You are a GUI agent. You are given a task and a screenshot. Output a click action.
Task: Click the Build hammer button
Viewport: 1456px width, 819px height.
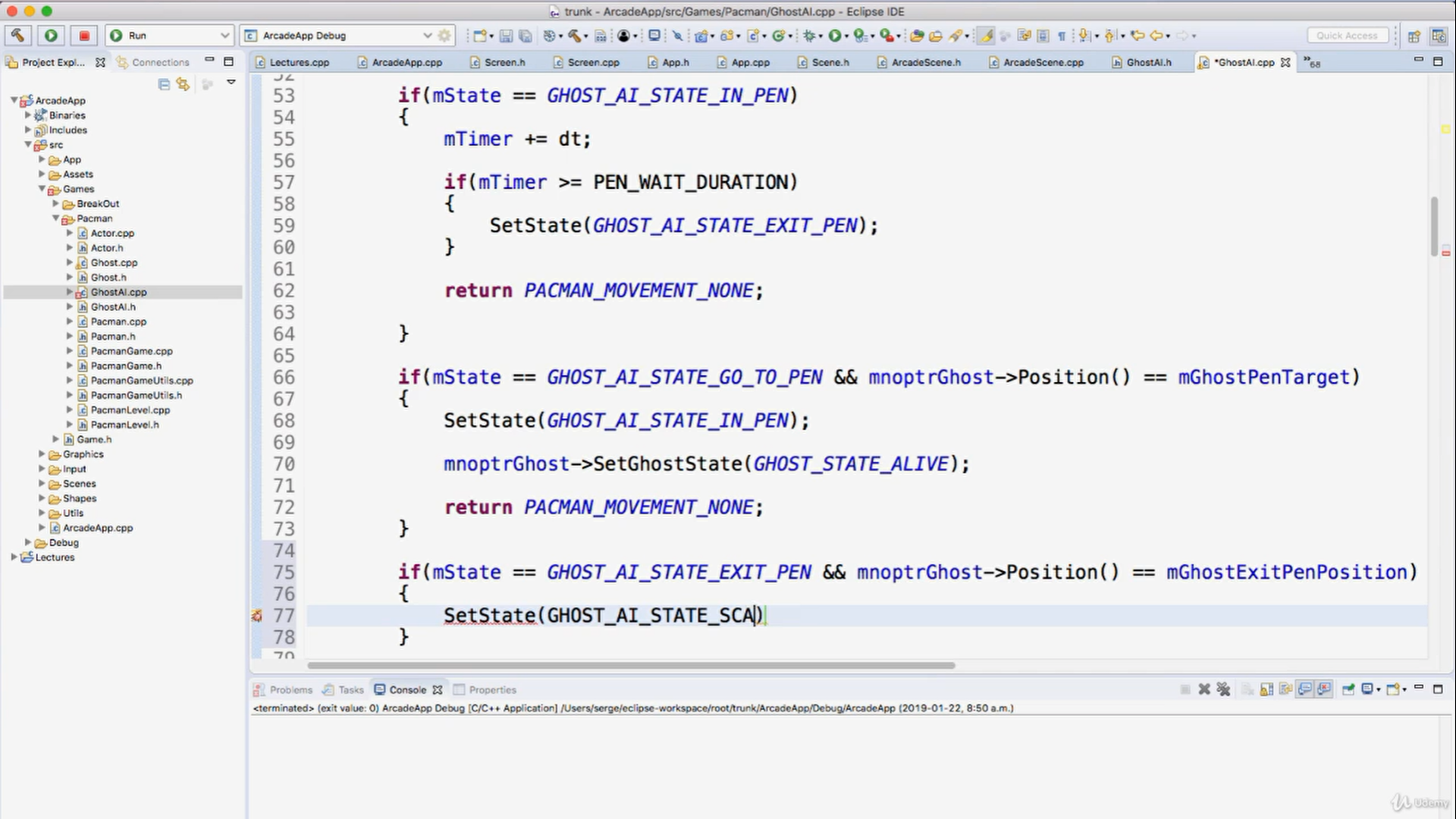(x=17, y=36)
